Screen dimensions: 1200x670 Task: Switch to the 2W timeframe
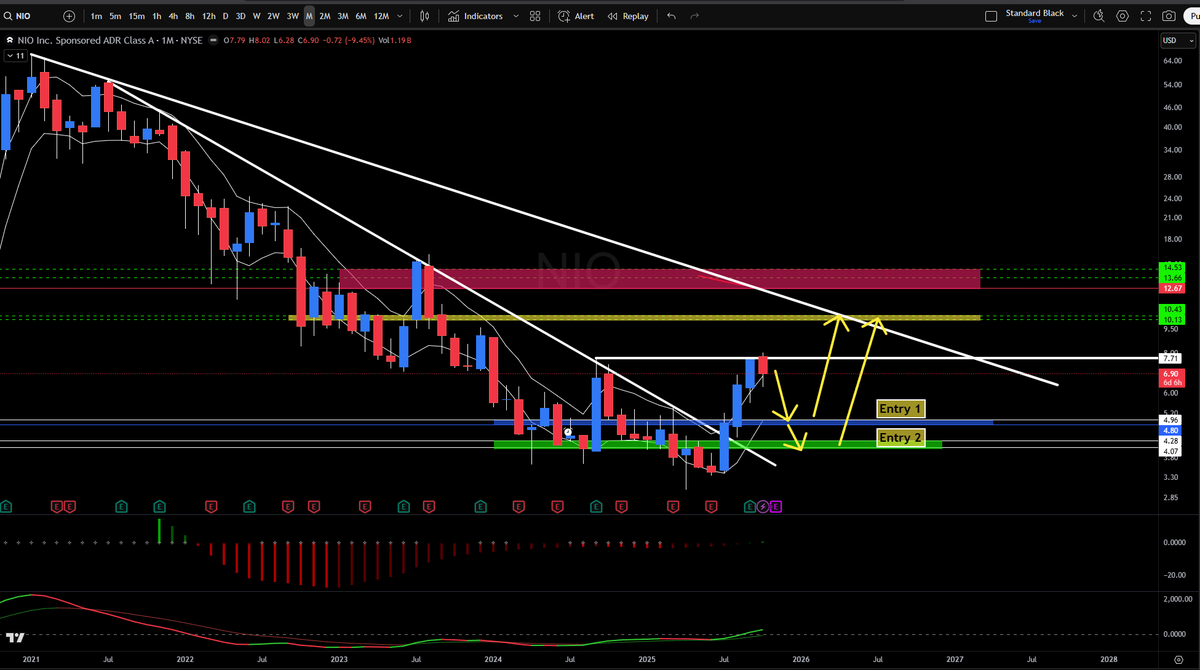[x=273, y=16]
